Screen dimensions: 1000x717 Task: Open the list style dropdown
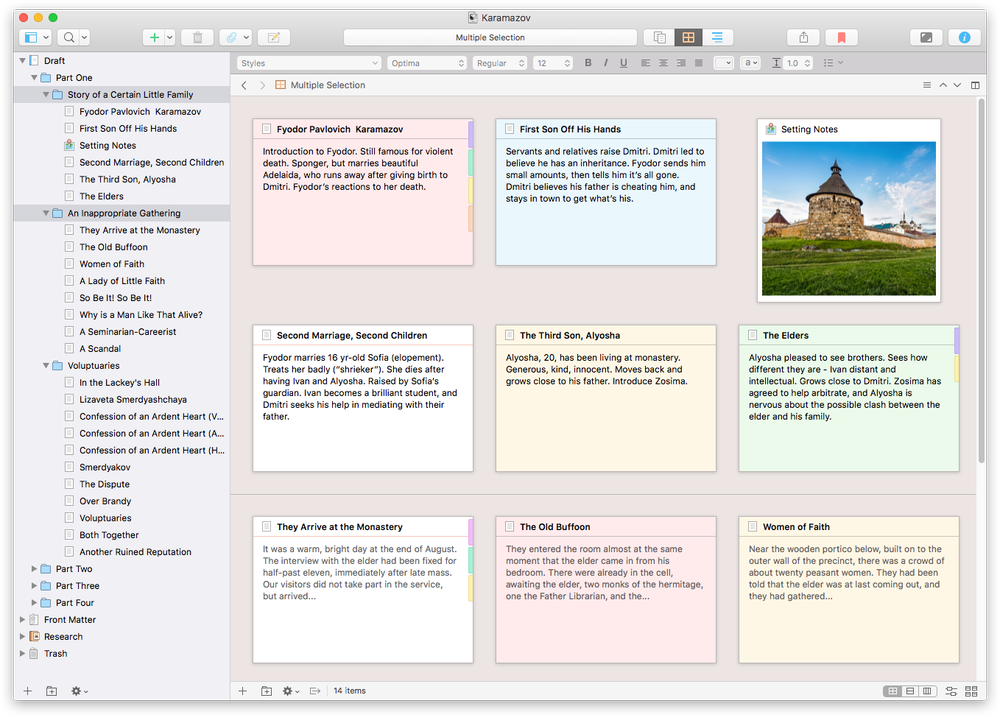833,63
